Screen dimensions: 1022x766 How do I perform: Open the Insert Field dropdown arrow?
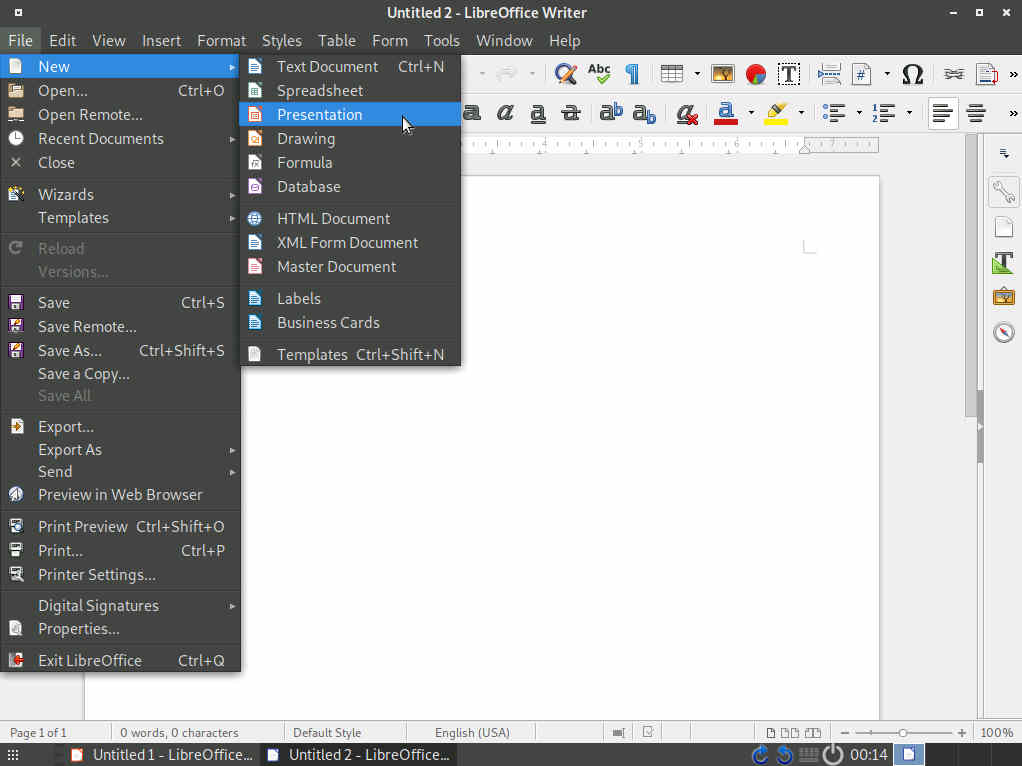[887, 74]
